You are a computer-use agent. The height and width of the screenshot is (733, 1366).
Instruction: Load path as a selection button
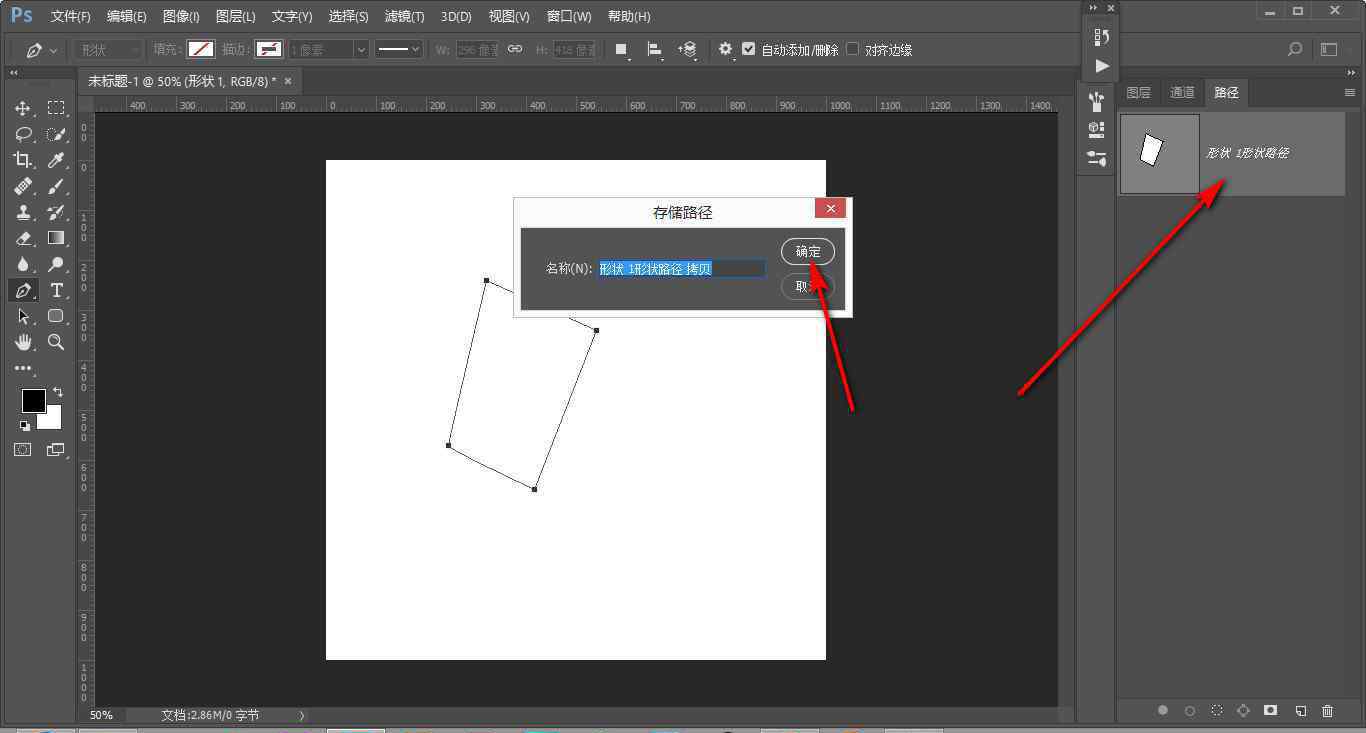(x=1216, y=710)
